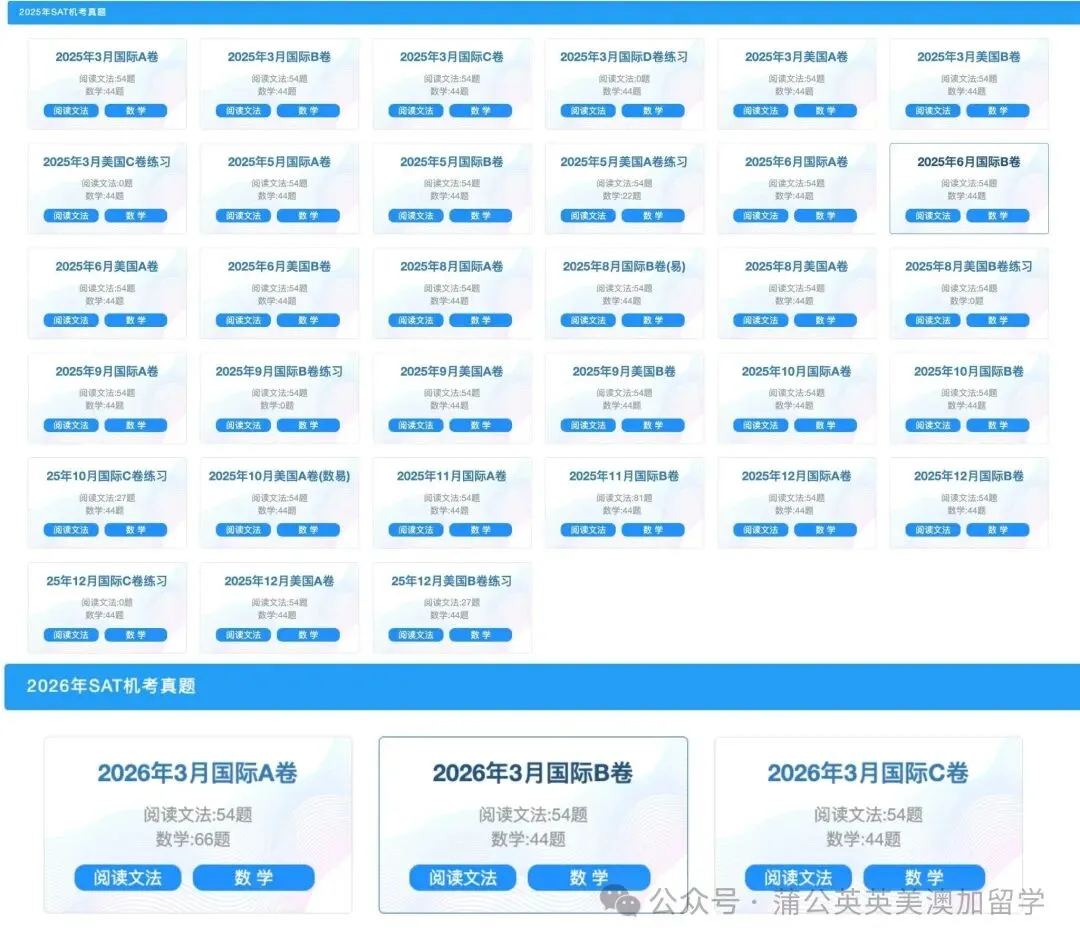Open 阅读文法 for 2026年3月国际A卷
Screen dimensions: 1080x945
coord(127,877)
